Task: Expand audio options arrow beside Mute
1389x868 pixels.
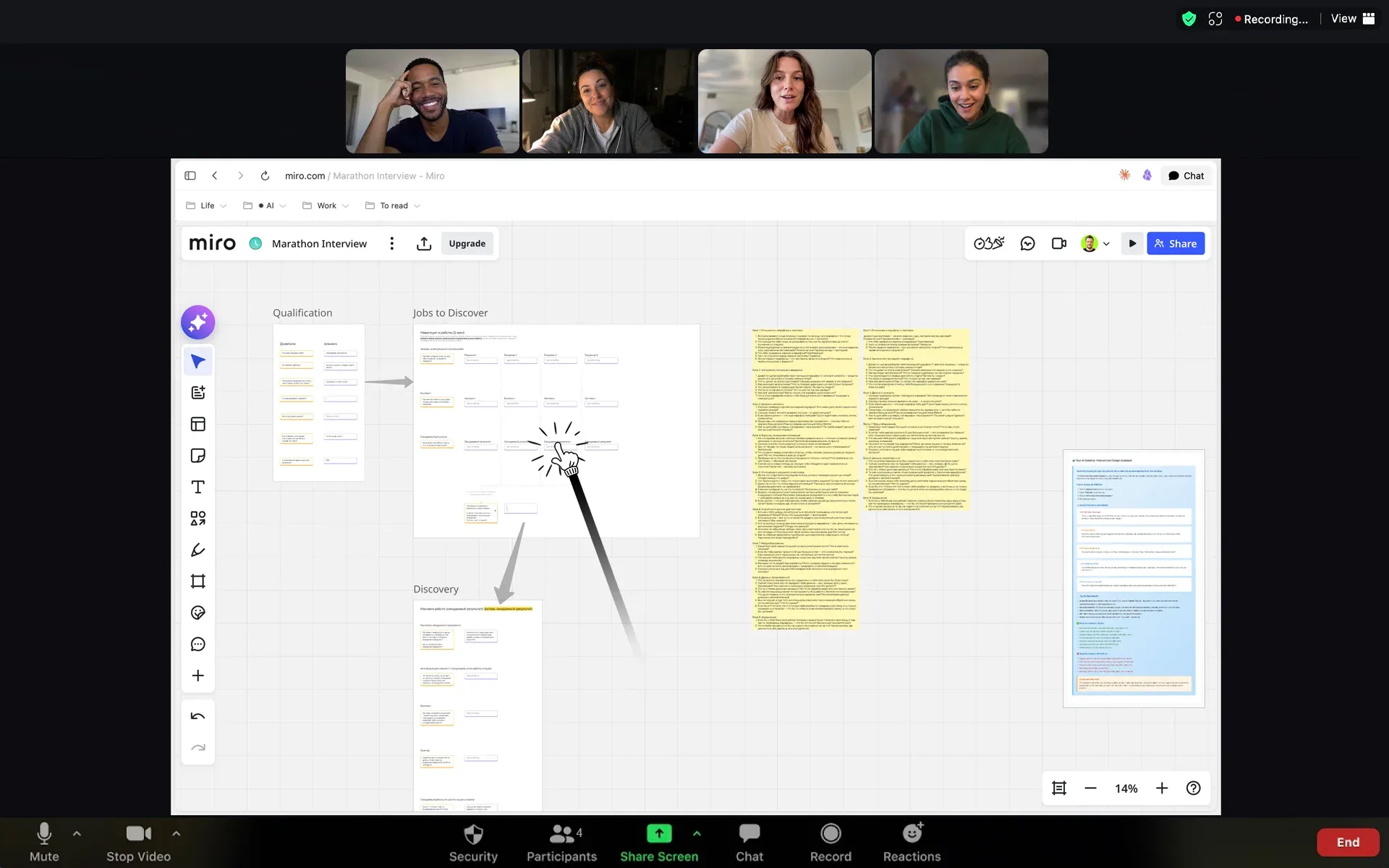Action: click(77, 833)
